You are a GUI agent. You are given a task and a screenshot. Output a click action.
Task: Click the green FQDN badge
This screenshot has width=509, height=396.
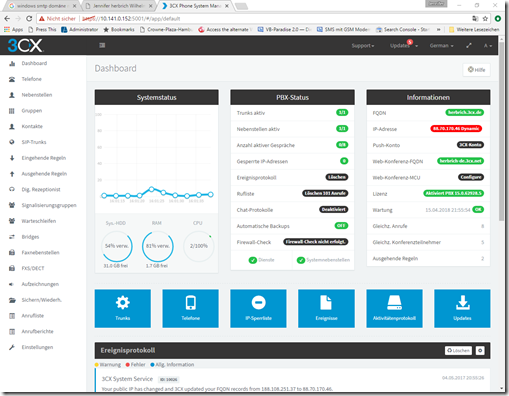pos(465,112)
